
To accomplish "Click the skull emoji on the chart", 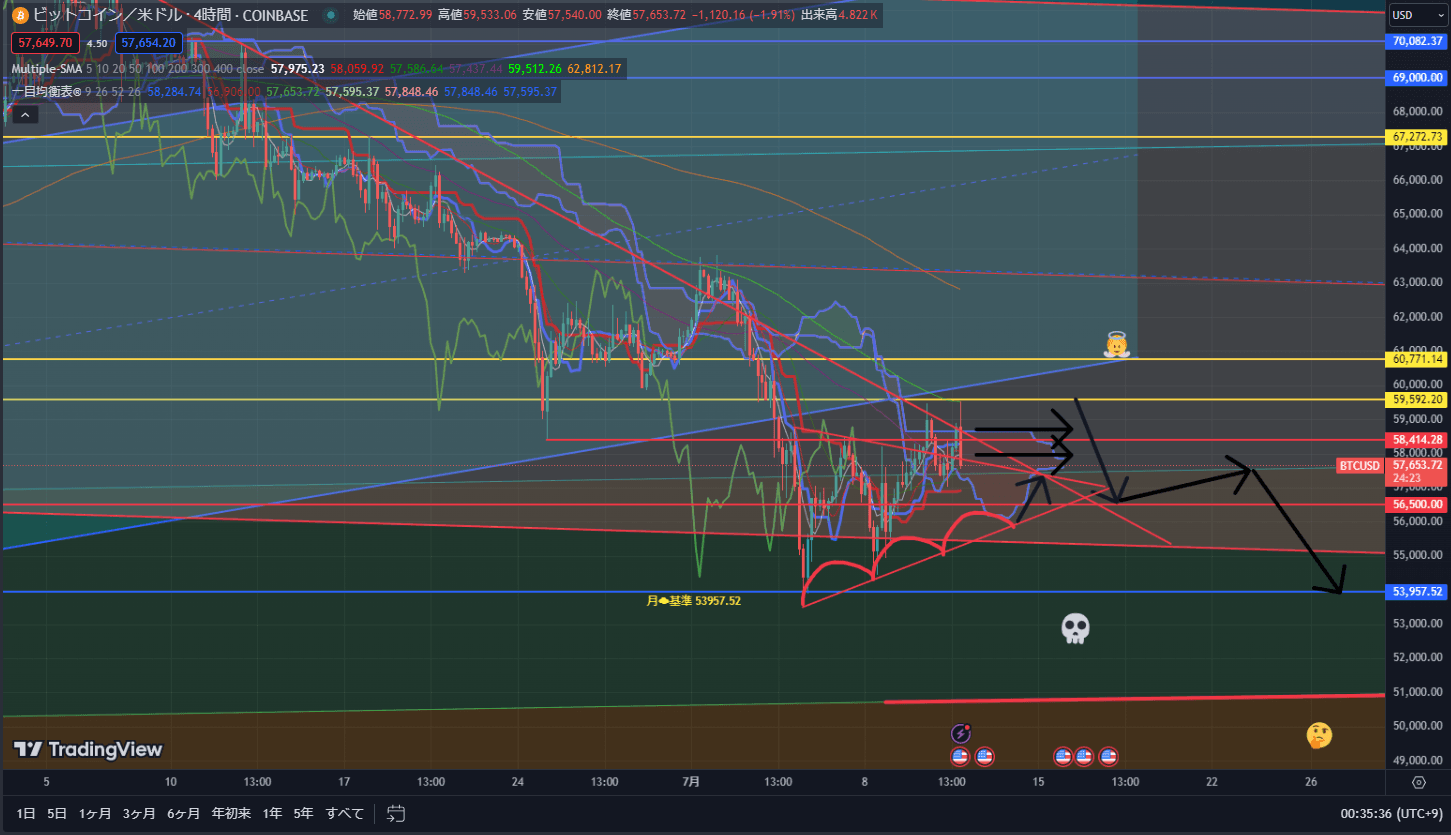I will click(1075, 628).
